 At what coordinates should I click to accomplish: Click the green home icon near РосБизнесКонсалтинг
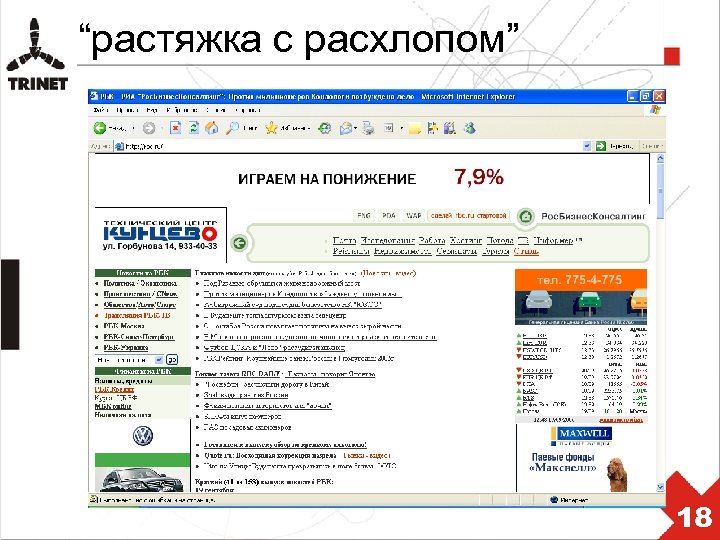coord(525,216)
